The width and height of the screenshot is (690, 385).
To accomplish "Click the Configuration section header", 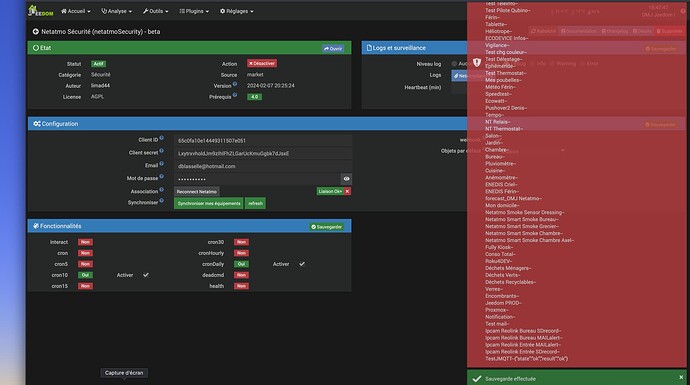I will [x=247, y=124].
